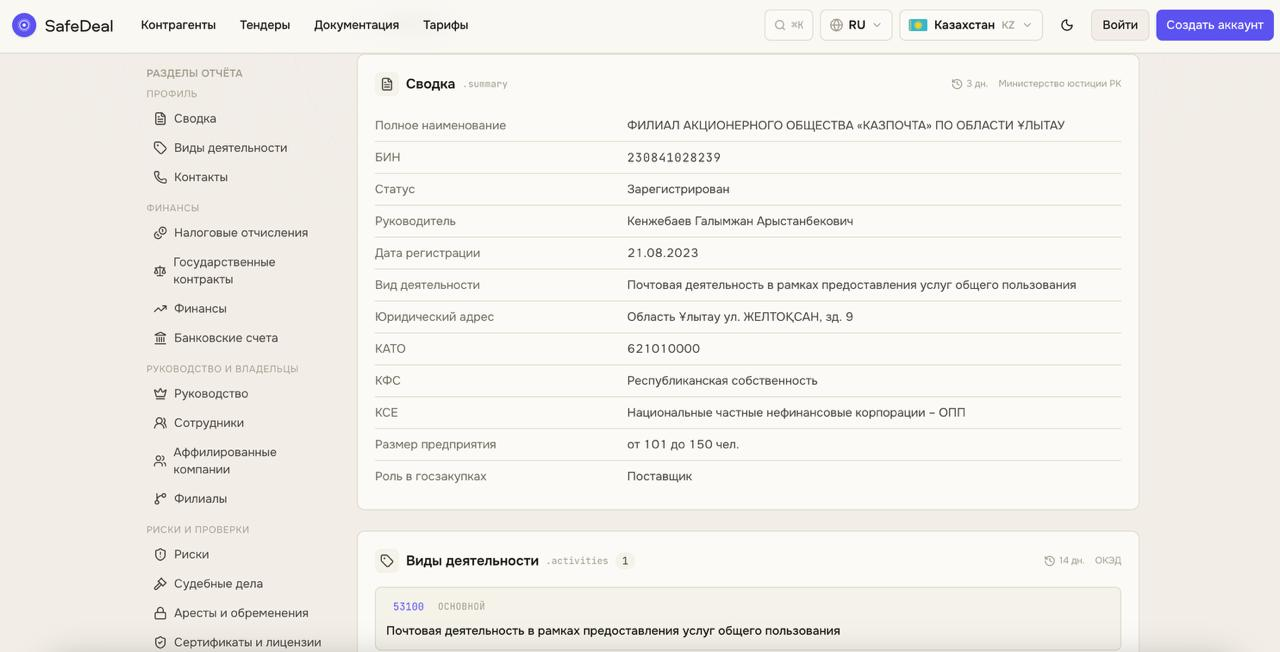Open Риски section in sidebar
This screenshot has width=1280, height=652.
pyautogui.click(x=191, y=554)
